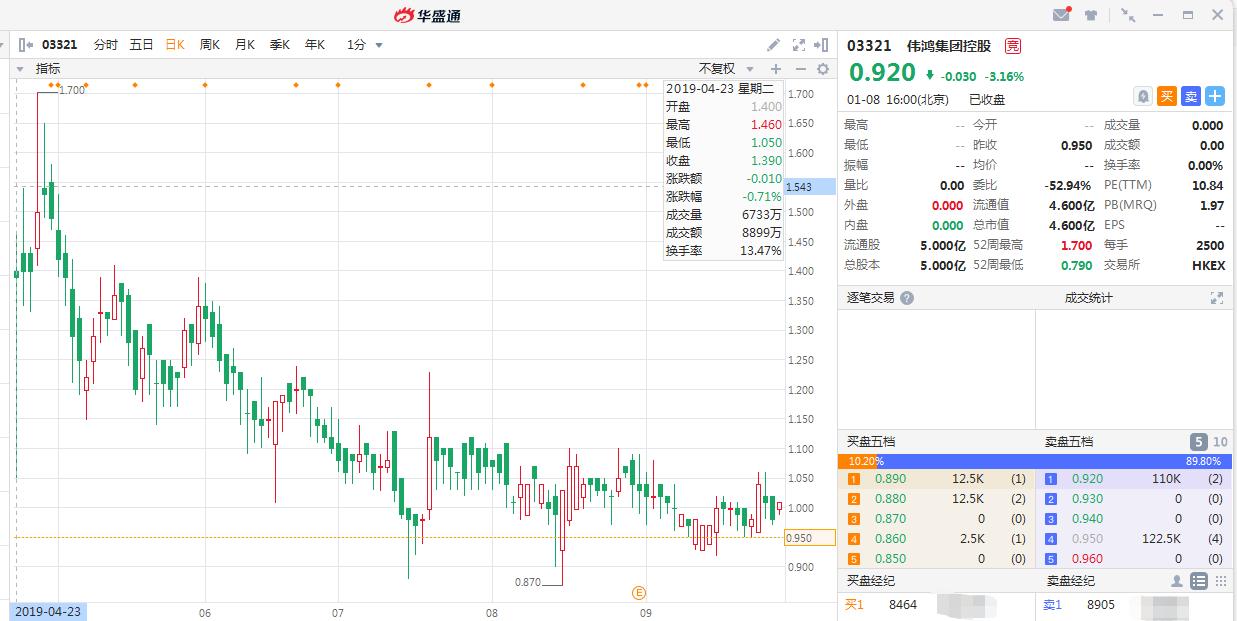Image resolution: width=1237 pixels, height=621 pixels.
Task: Toggle the price alert bell beside the 买 button
Action: coord(1143,95)
